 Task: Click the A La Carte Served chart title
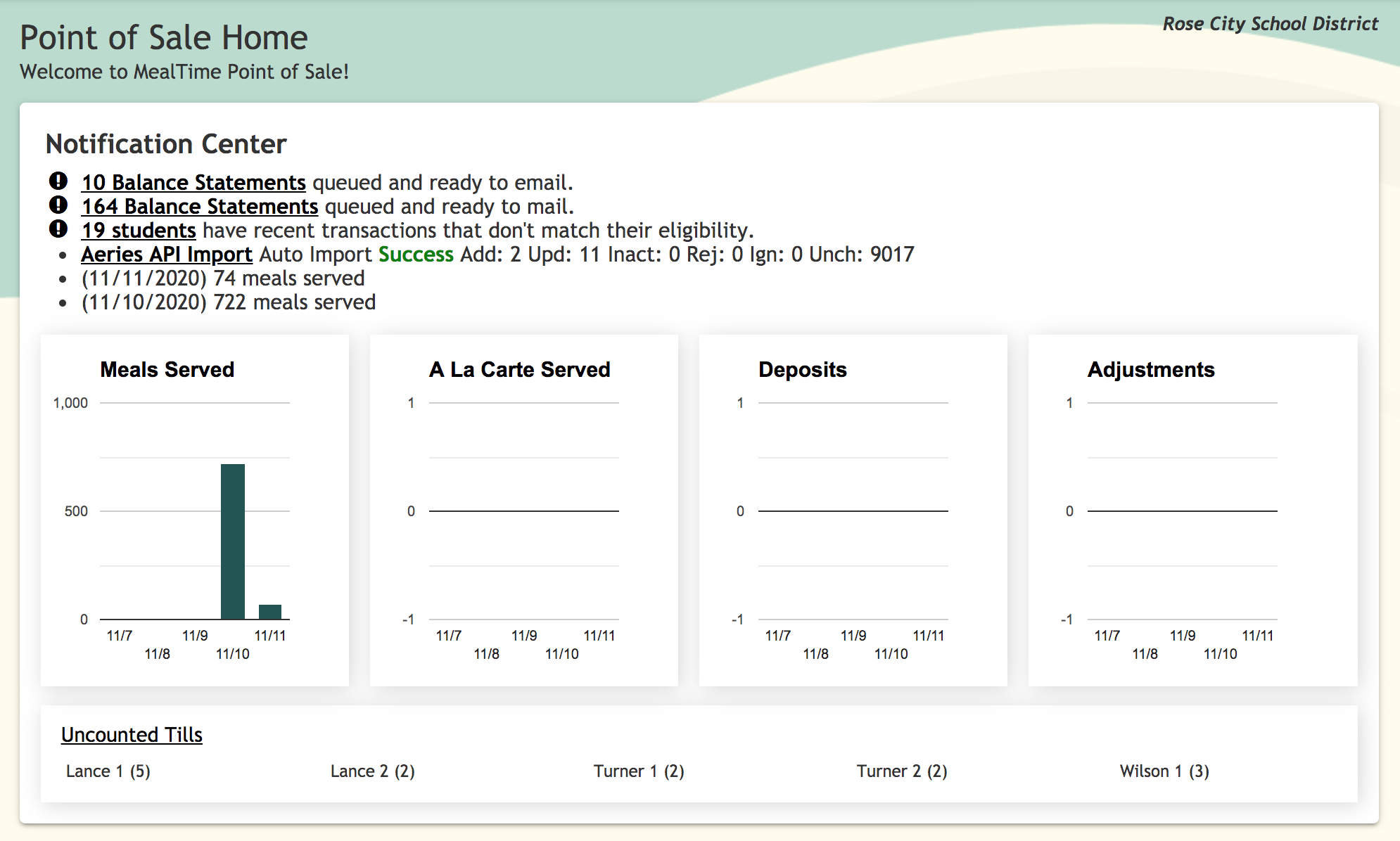click(x=520, y=370)
